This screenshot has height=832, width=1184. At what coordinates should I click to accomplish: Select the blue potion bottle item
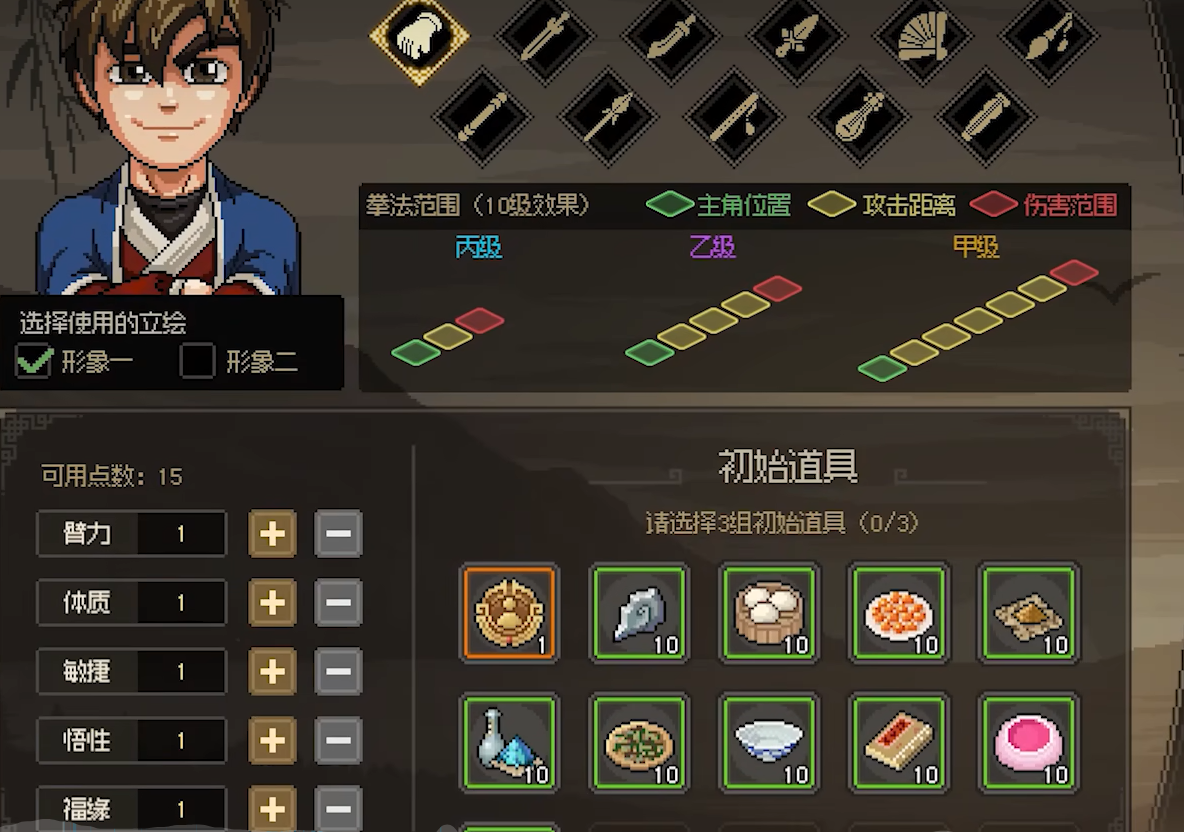[x=510, y=743]
